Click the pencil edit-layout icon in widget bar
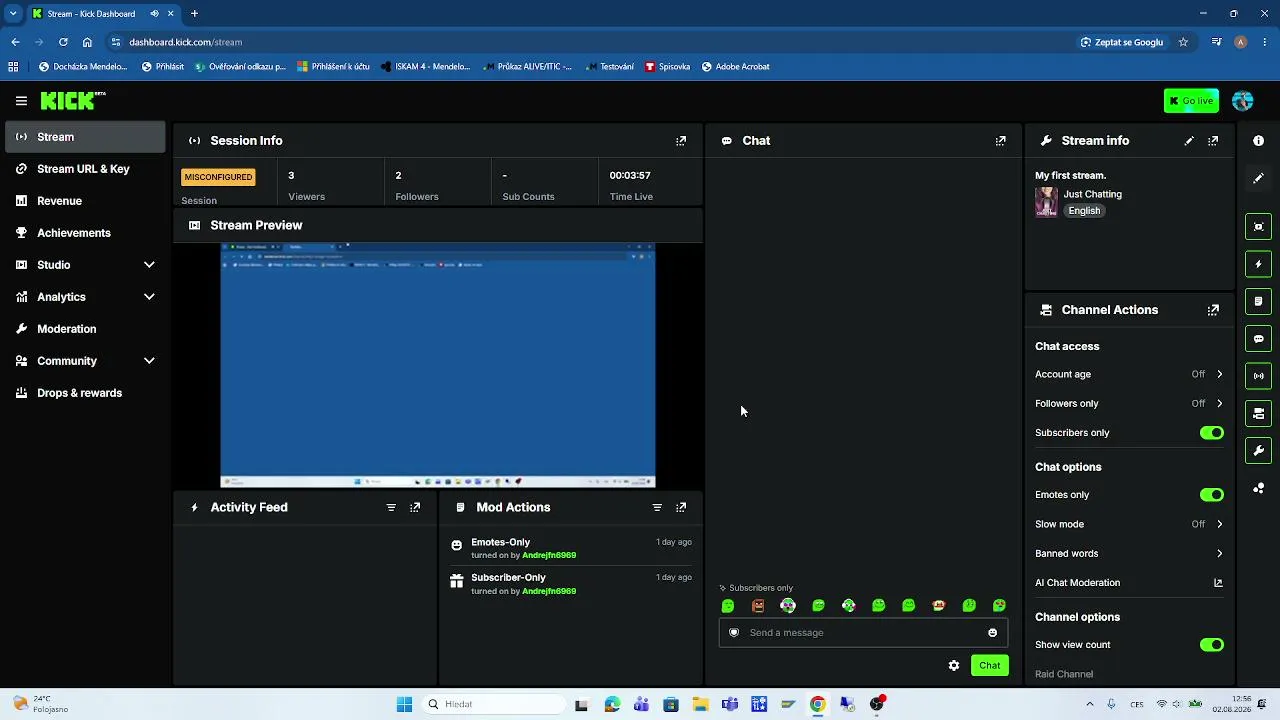1280x720 pixels. pos(1258,179)
